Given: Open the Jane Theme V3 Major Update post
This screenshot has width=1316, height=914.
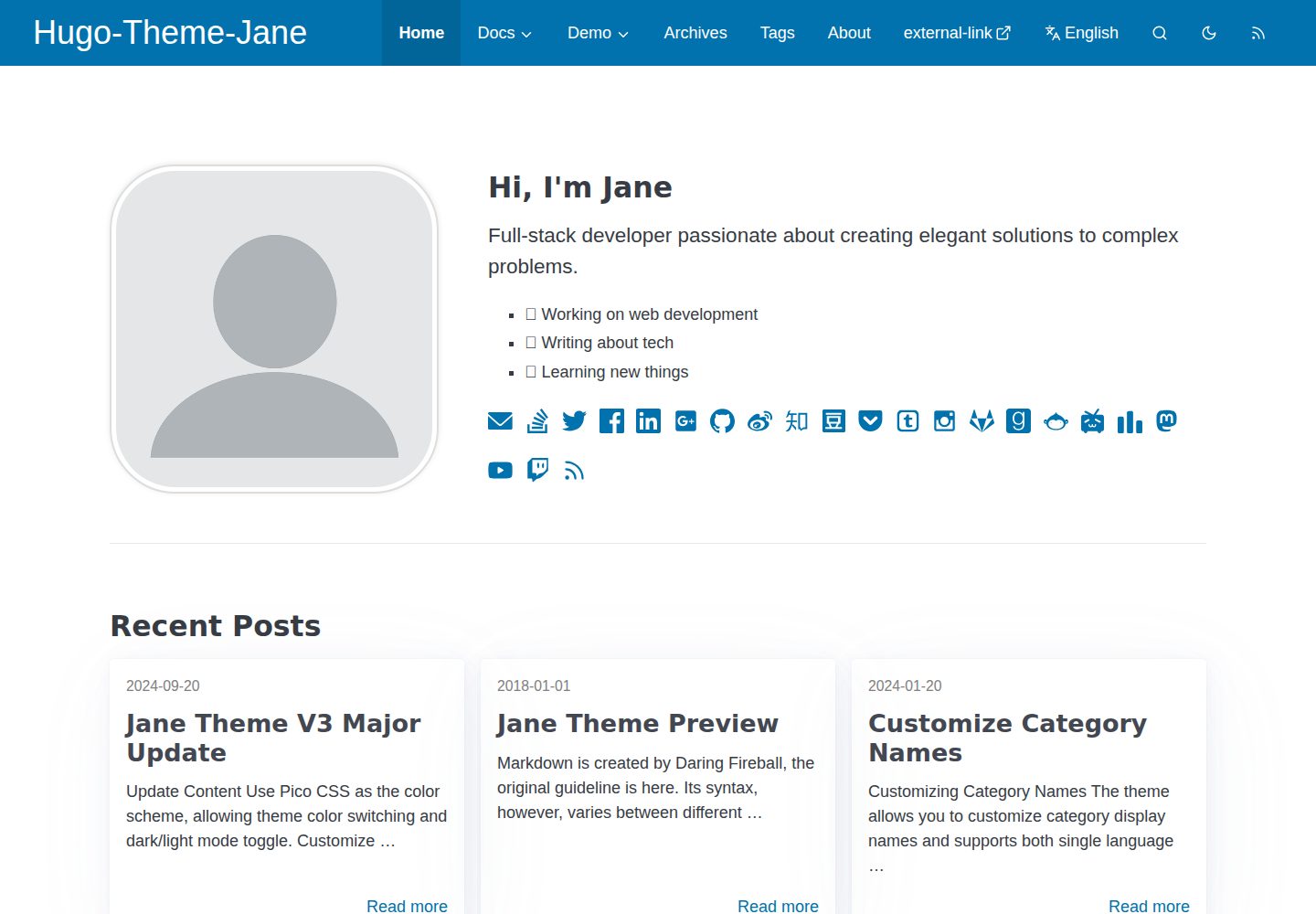Looking at the screenshot, I should pos(273,738).
